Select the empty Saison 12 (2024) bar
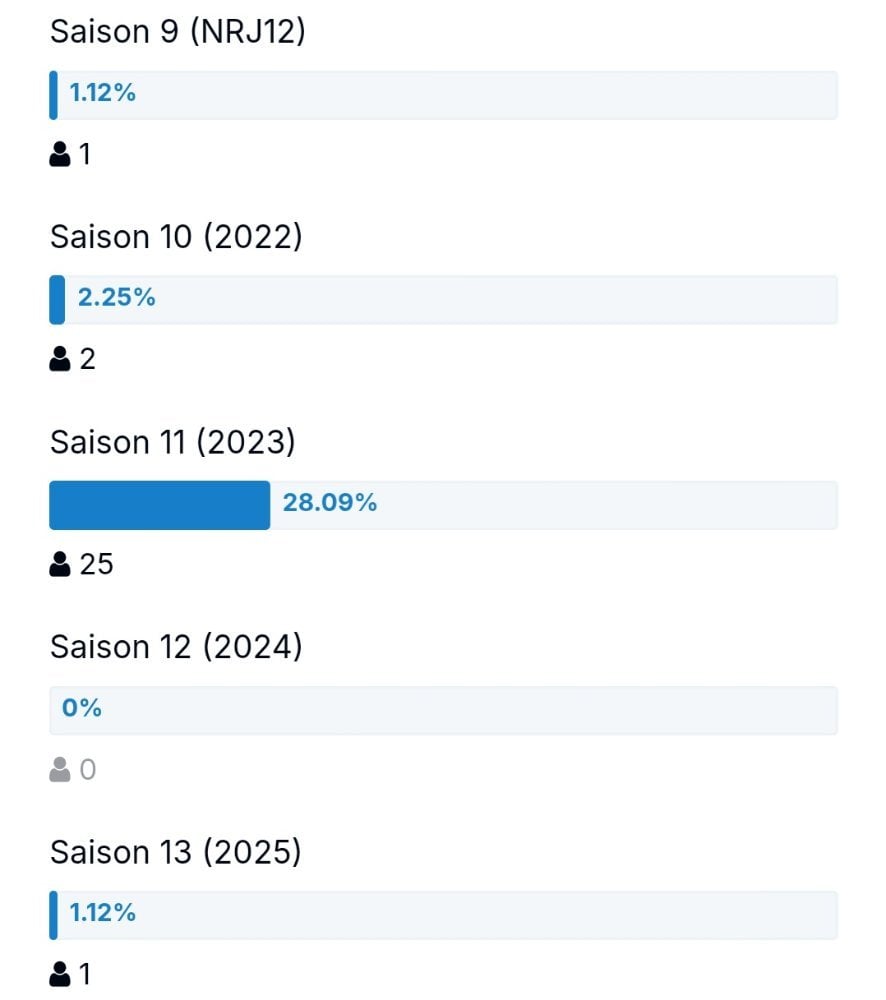This screenshot has height=1000, width=886. (443, 710)
